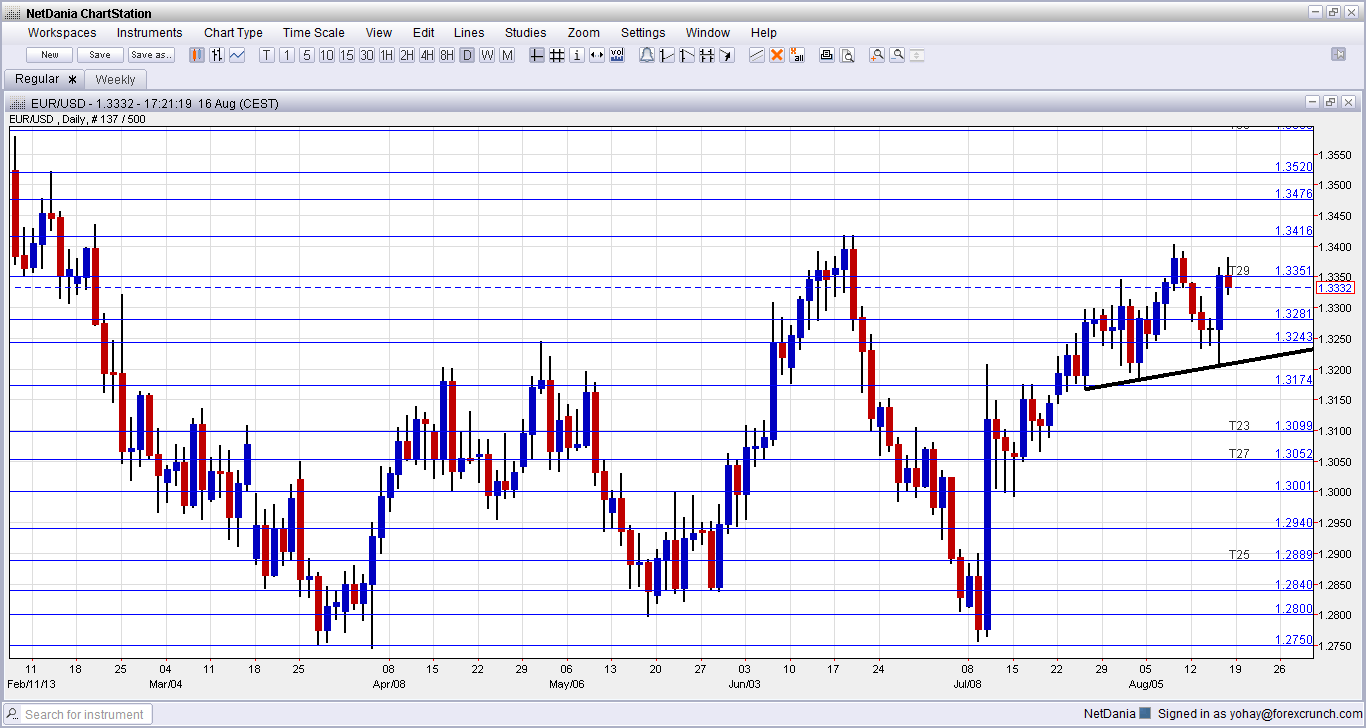Click the zoom out magnifier icon

(x=897, y=55)
